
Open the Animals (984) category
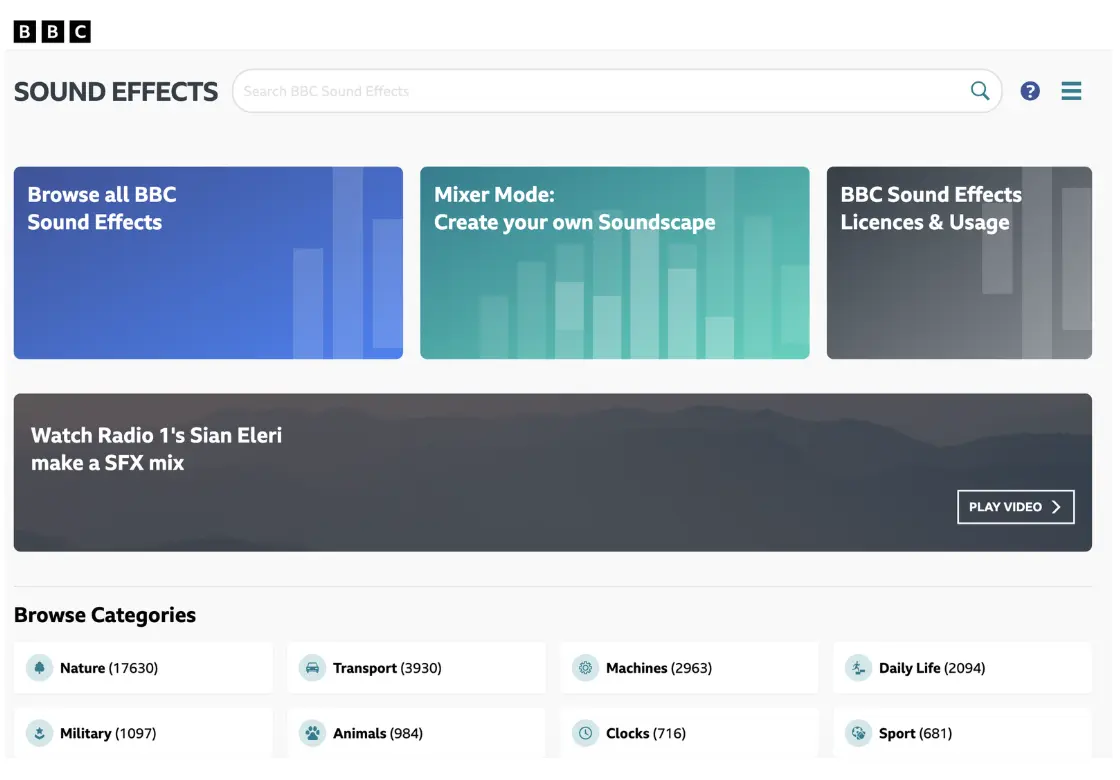(416, 733)
